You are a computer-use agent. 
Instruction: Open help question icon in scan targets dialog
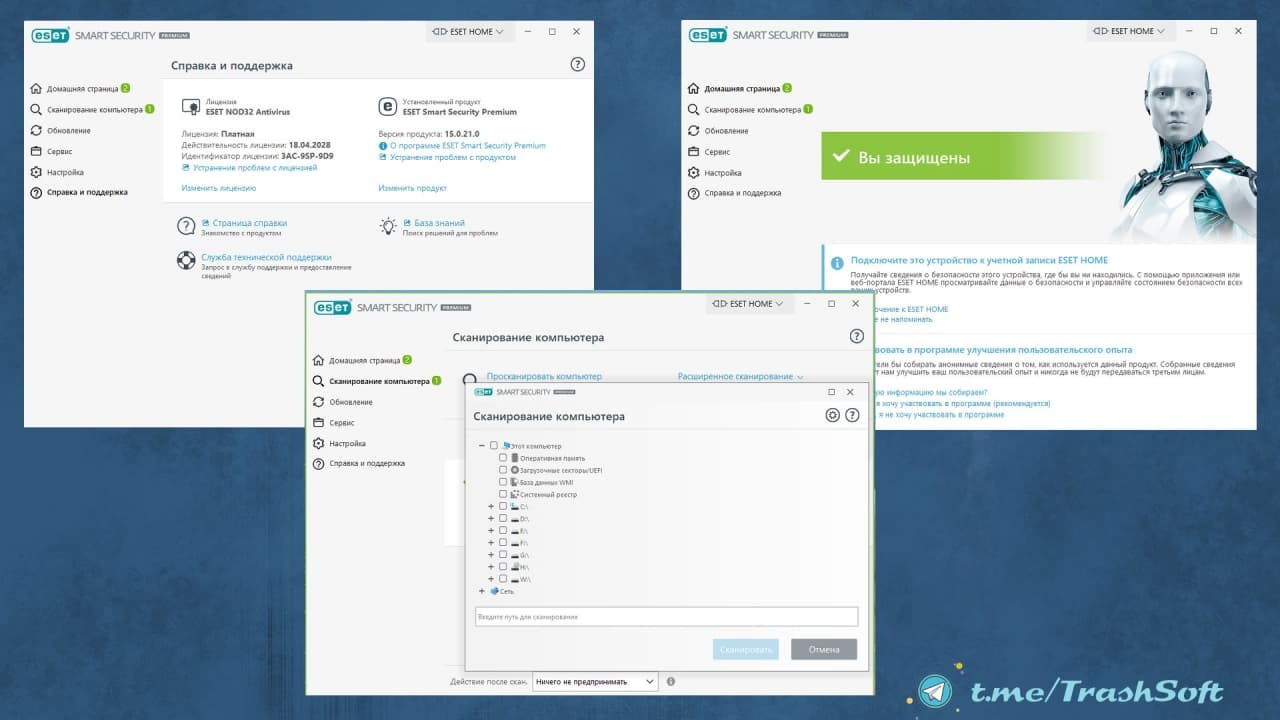(852, 415)
